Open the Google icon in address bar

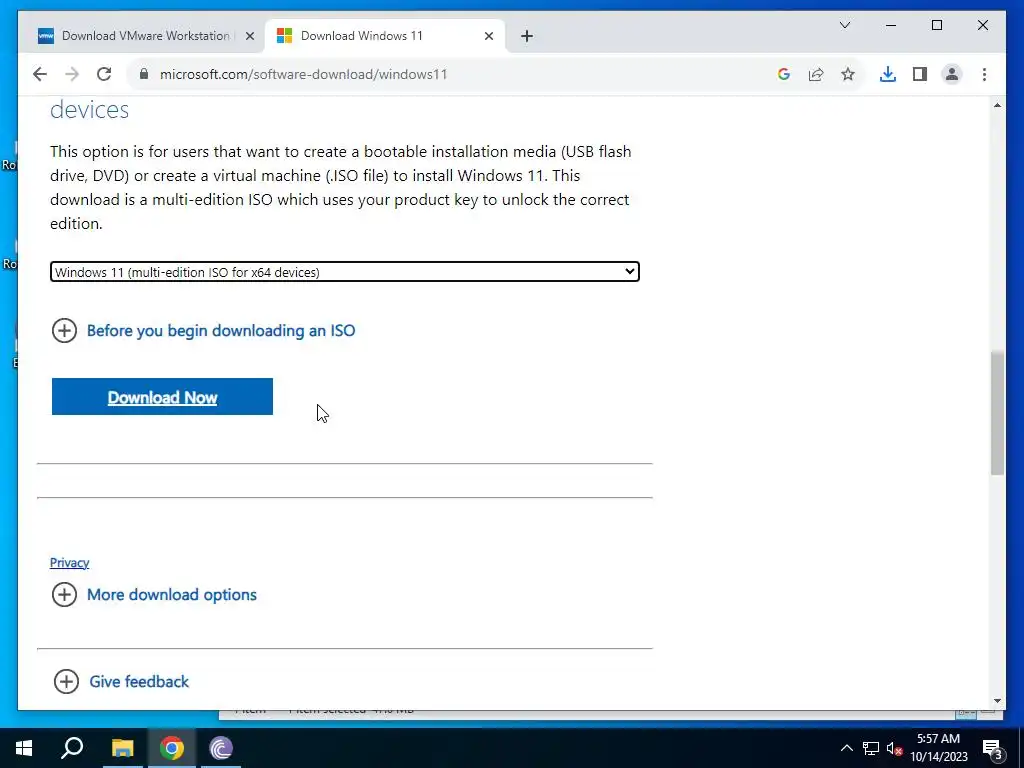tap(784, 74)
